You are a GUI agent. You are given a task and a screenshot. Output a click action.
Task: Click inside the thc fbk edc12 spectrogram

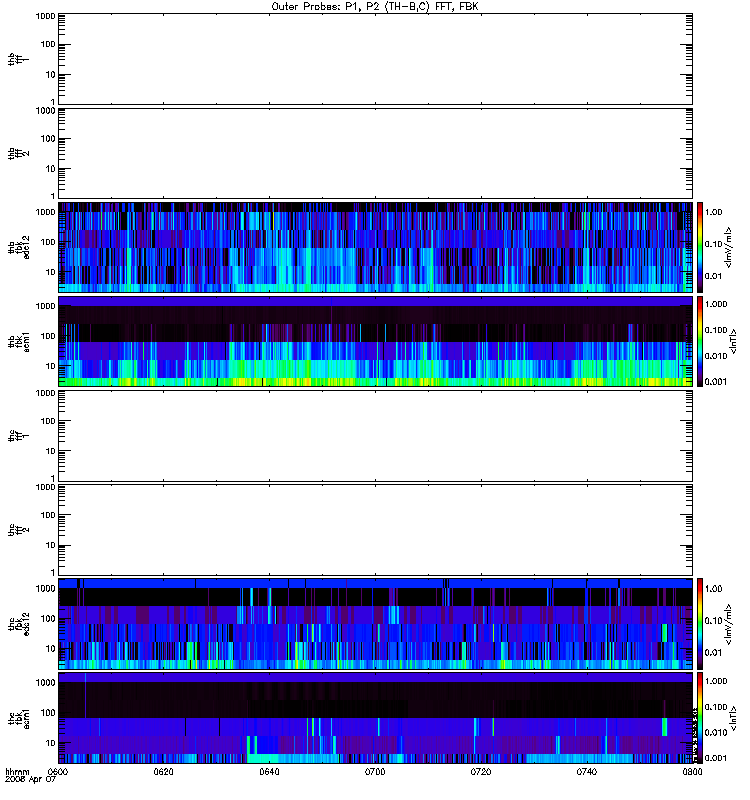point(375,624)
